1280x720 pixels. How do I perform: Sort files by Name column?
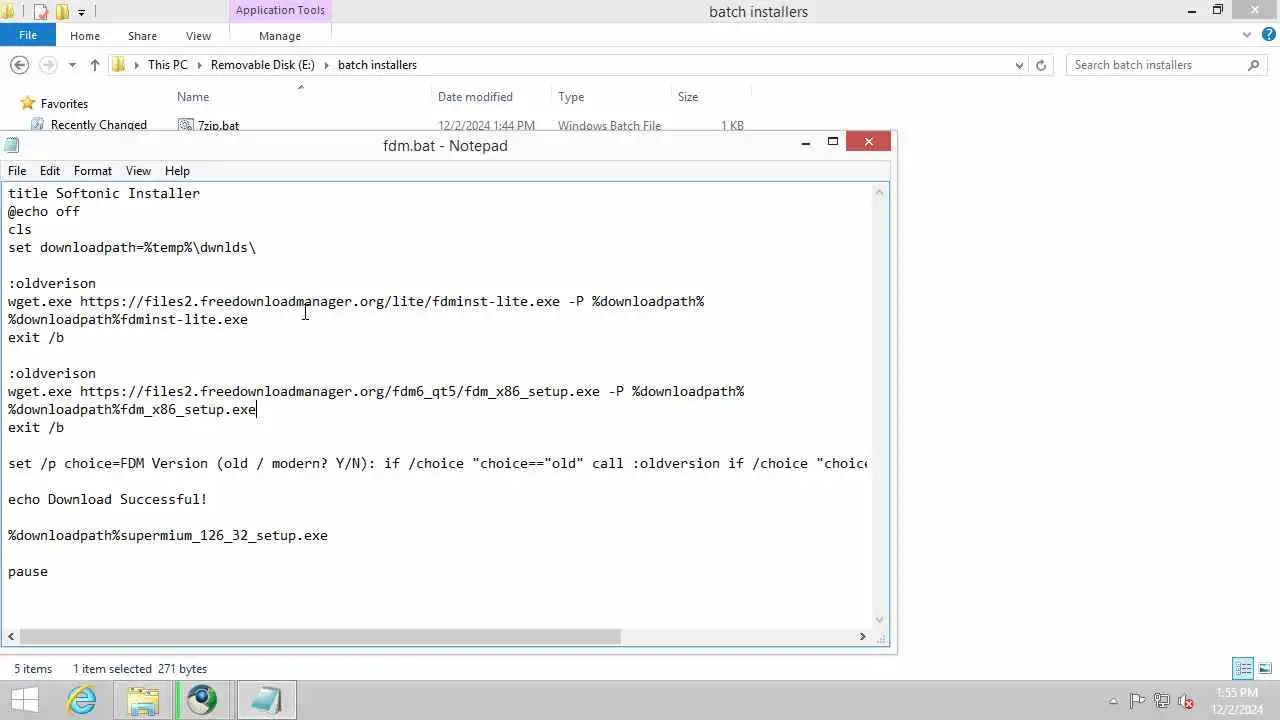(193, 97)
